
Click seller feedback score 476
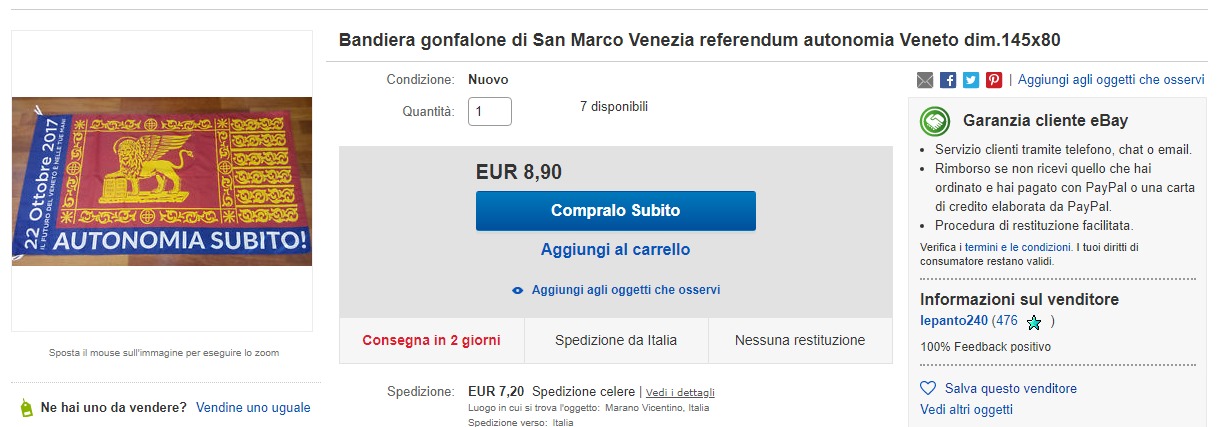pyautogui.click(x=1005, y=321)
